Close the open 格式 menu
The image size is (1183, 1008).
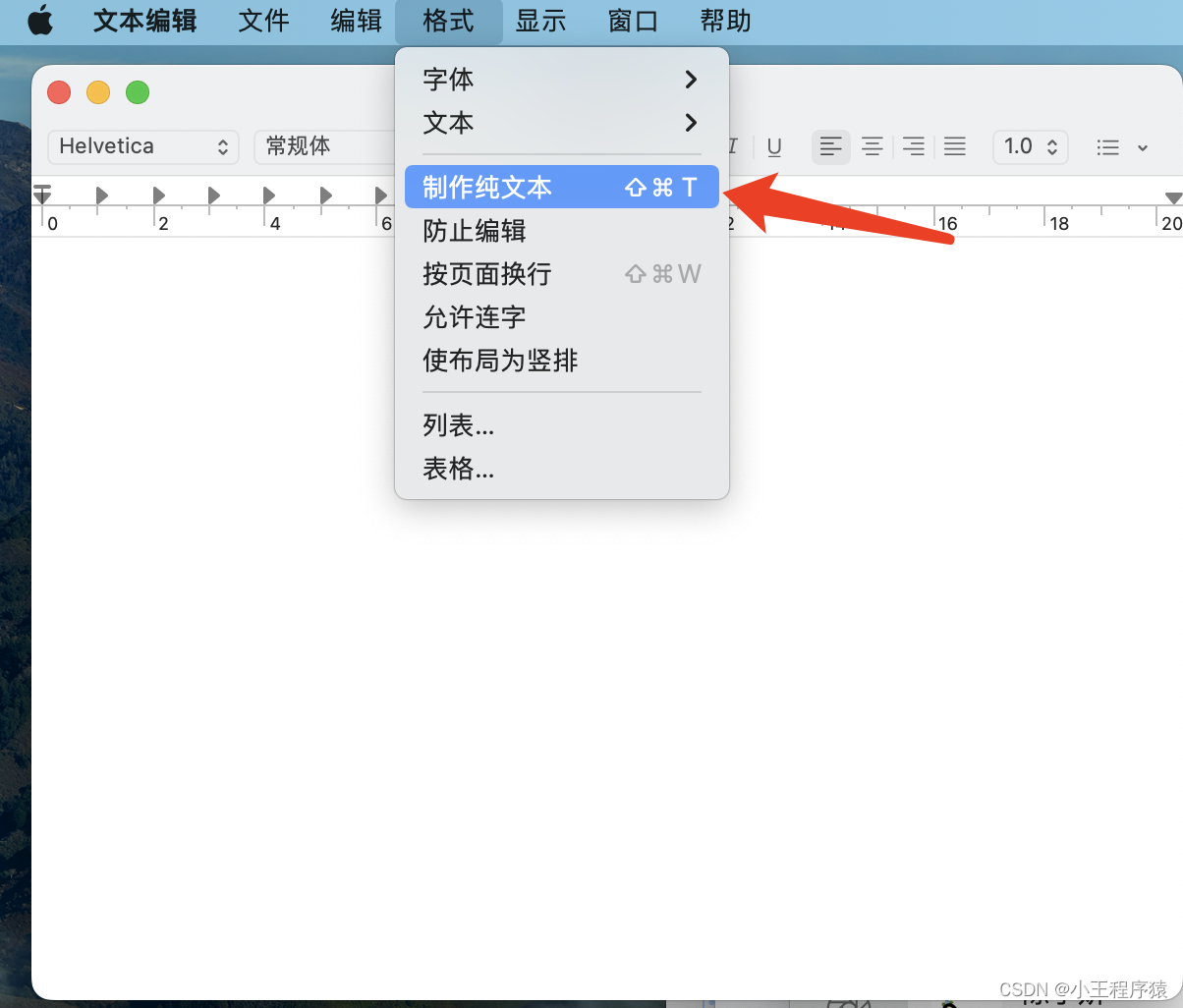click(x=449, y=21)
